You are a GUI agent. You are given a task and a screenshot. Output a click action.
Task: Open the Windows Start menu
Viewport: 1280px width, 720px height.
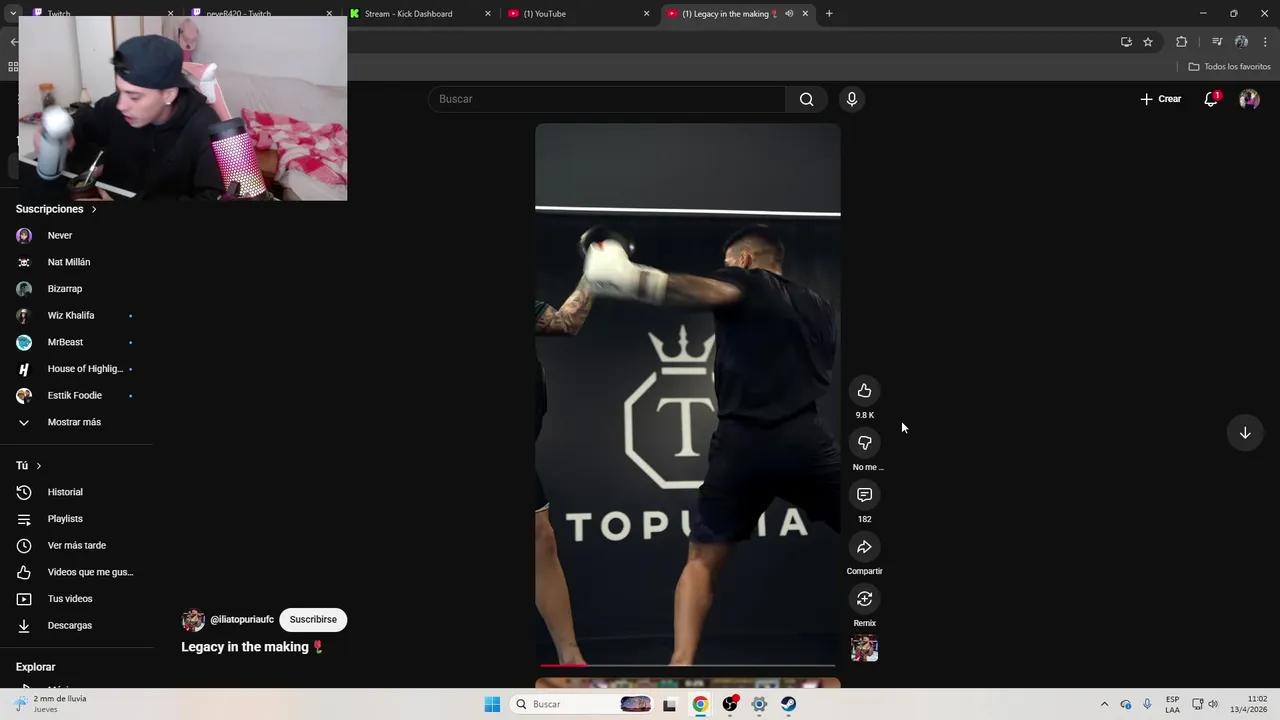click(492, 704)
